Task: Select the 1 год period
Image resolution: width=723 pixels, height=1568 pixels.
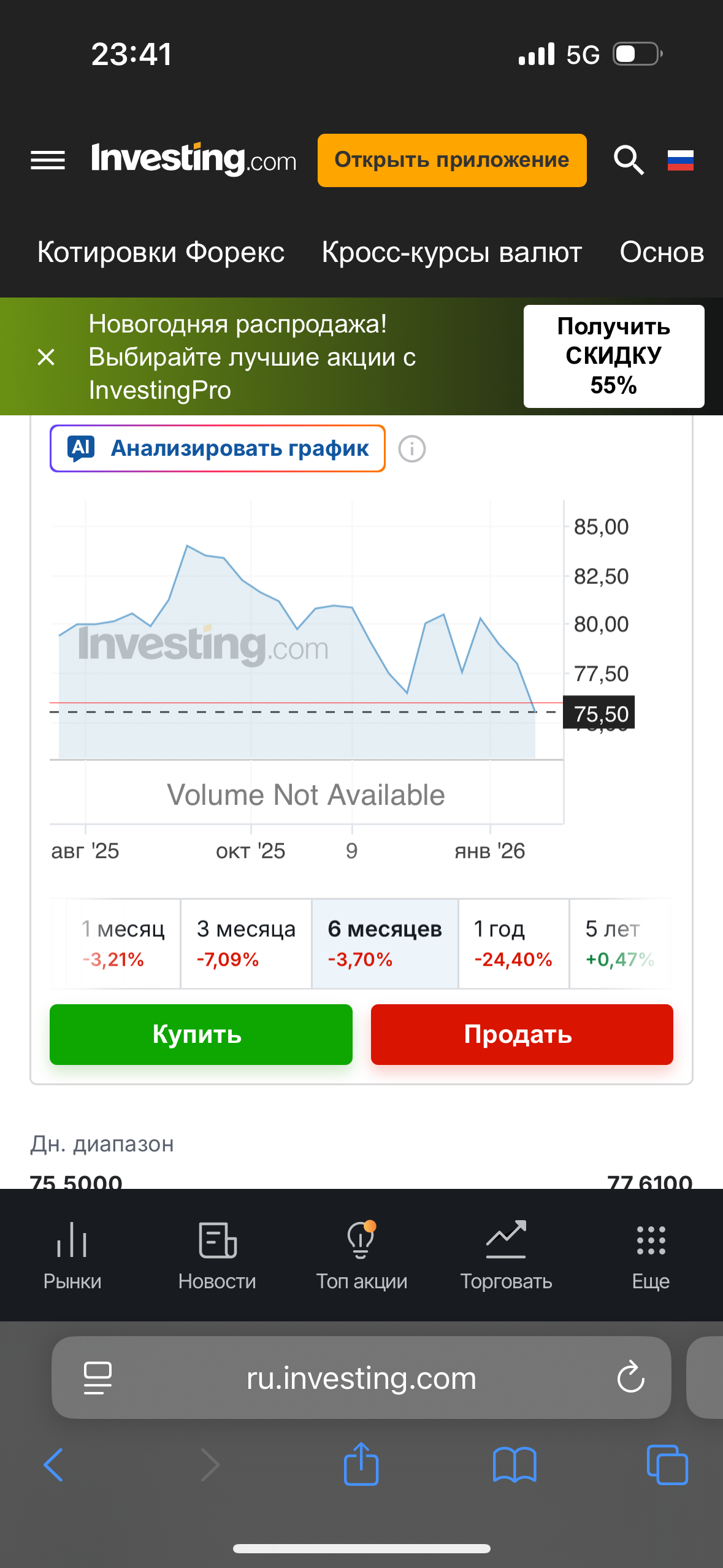Action: pyautogui.click(x=513, y=943)
